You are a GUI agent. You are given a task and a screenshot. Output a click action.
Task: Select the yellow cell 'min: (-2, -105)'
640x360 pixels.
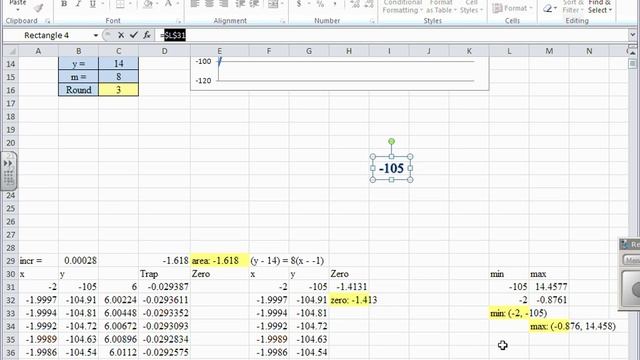tap(509, 313)
